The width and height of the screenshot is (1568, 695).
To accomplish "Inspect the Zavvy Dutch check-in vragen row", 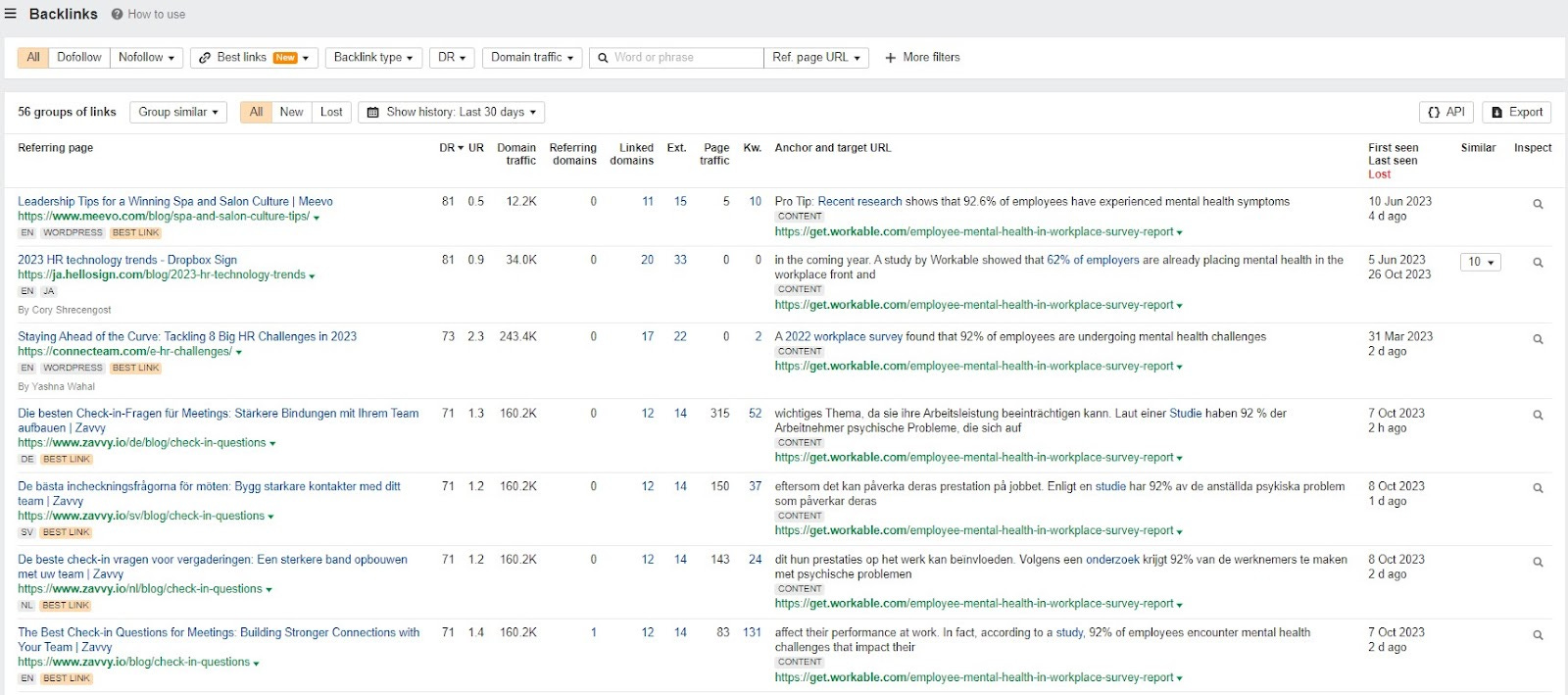I will 1538,562.
